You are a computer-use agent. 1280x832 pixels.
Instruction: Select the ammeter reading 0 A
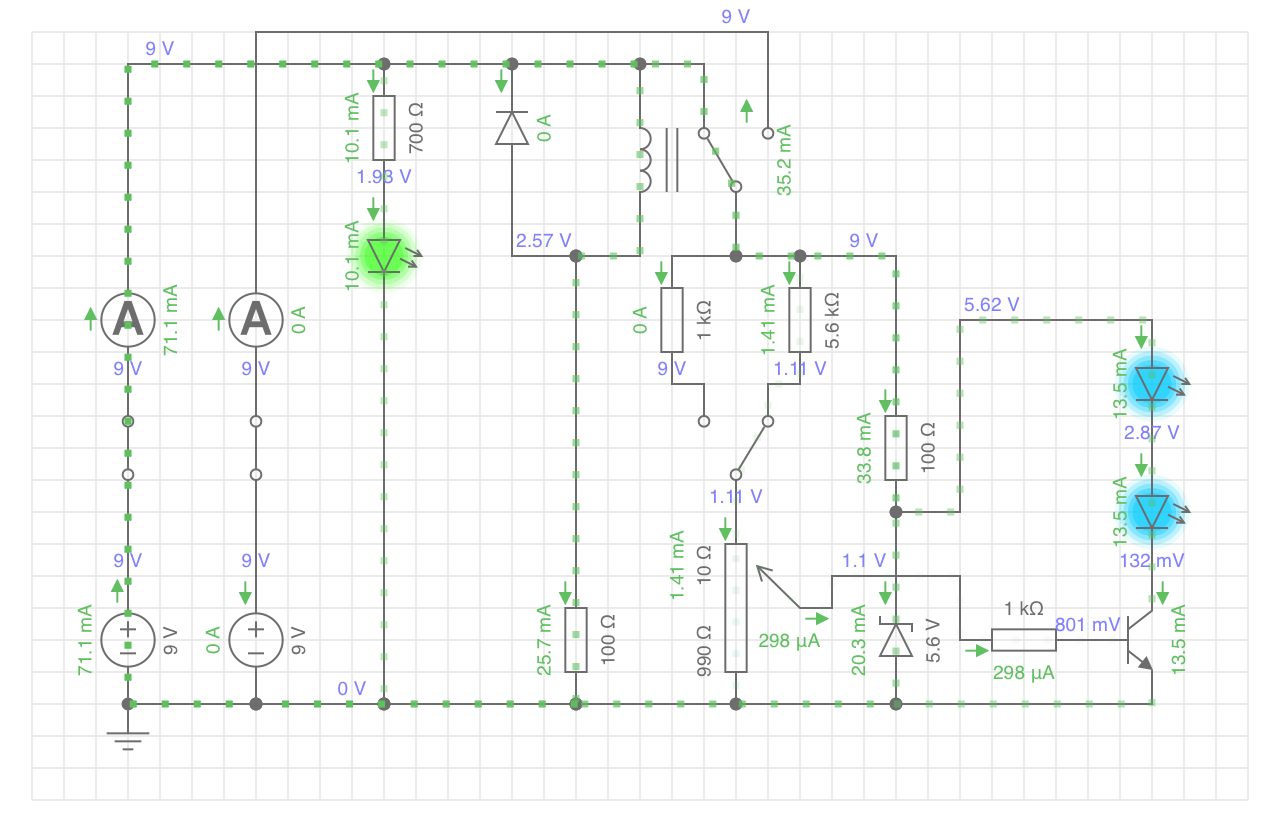[256, 319]
